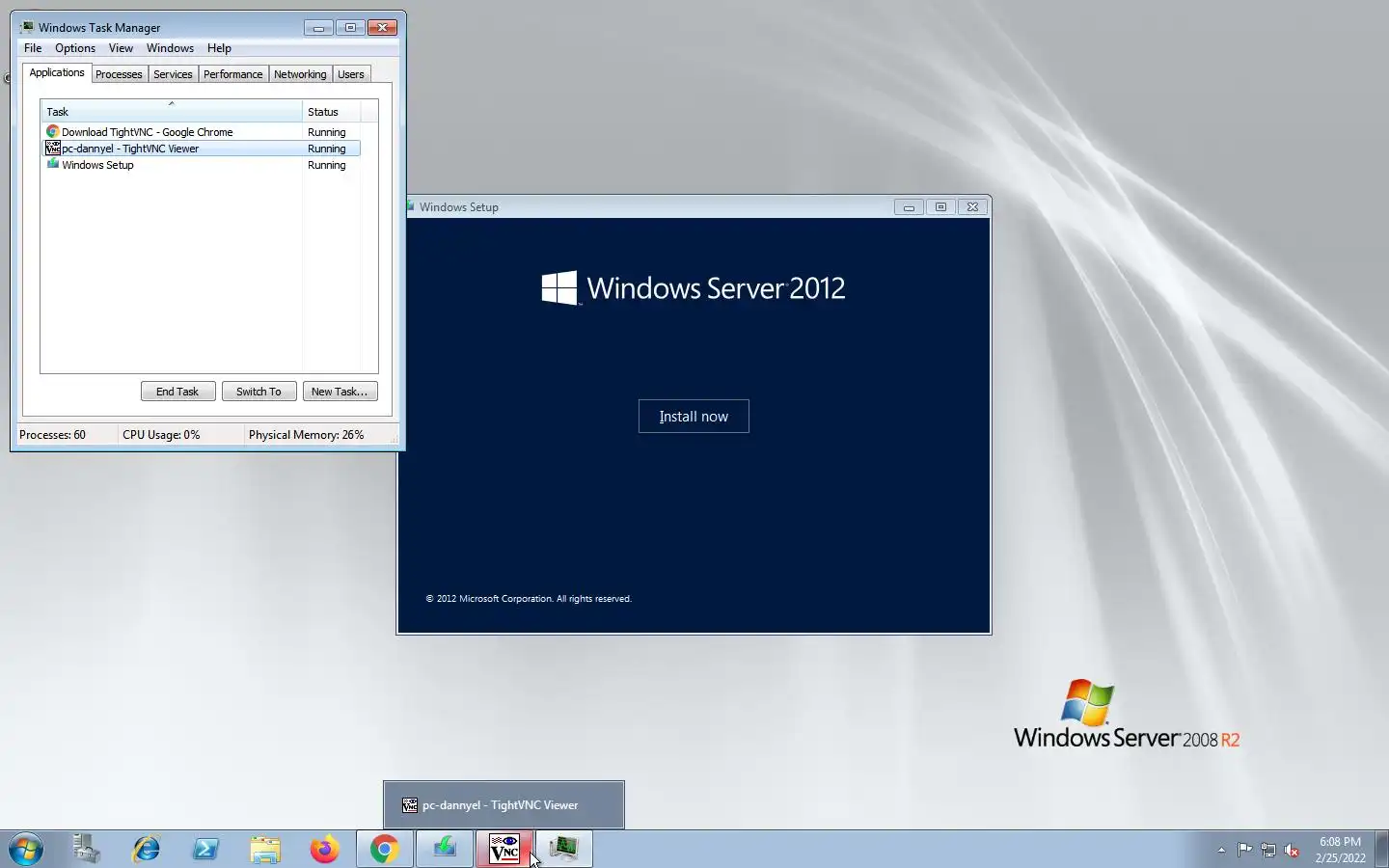
Task: Open the File menu in Task Manager
Action: tap(33, 48)
